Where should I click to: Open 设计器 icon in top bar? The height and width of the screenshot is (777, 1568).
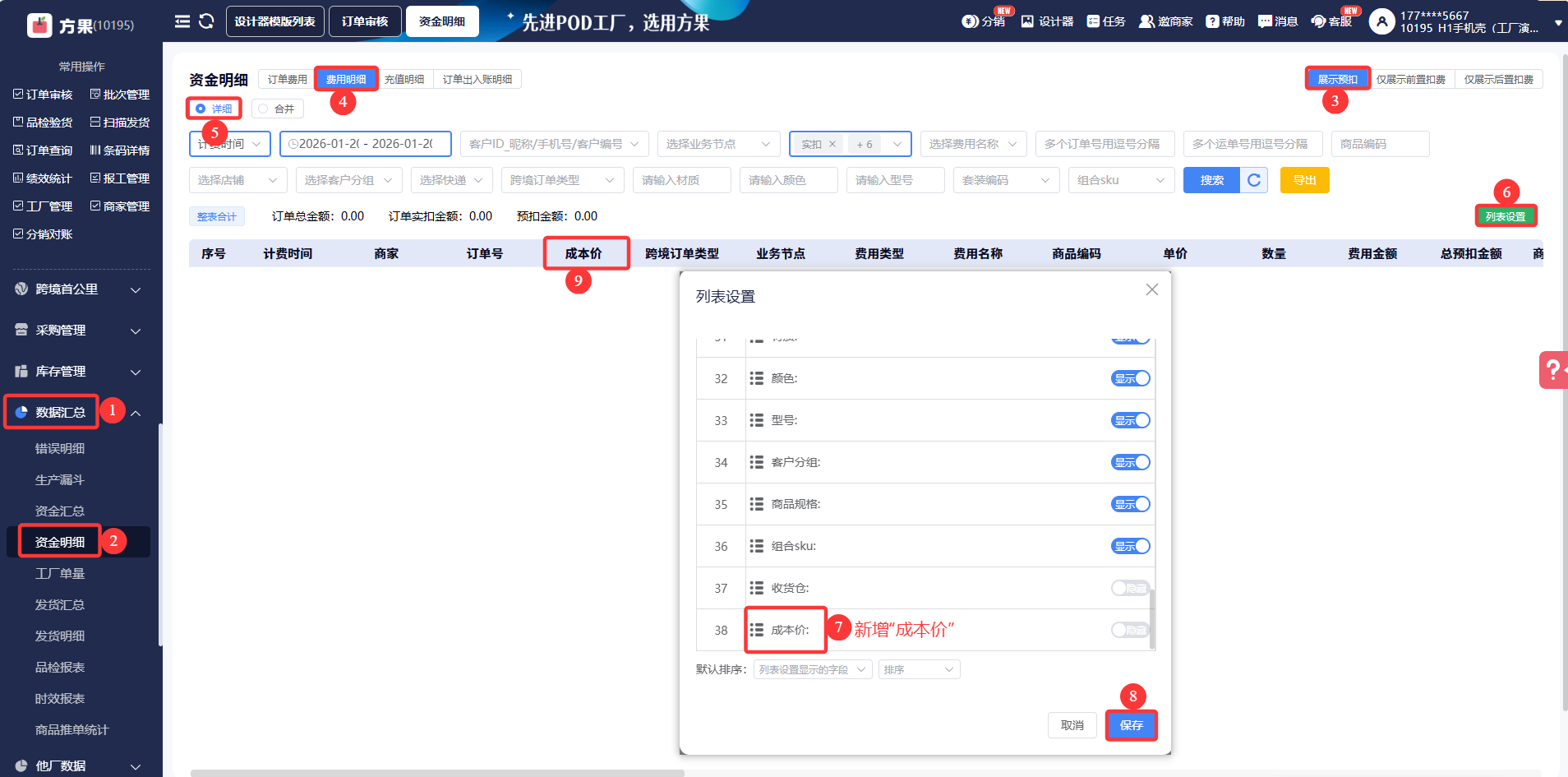click(x=1027, y=21)
